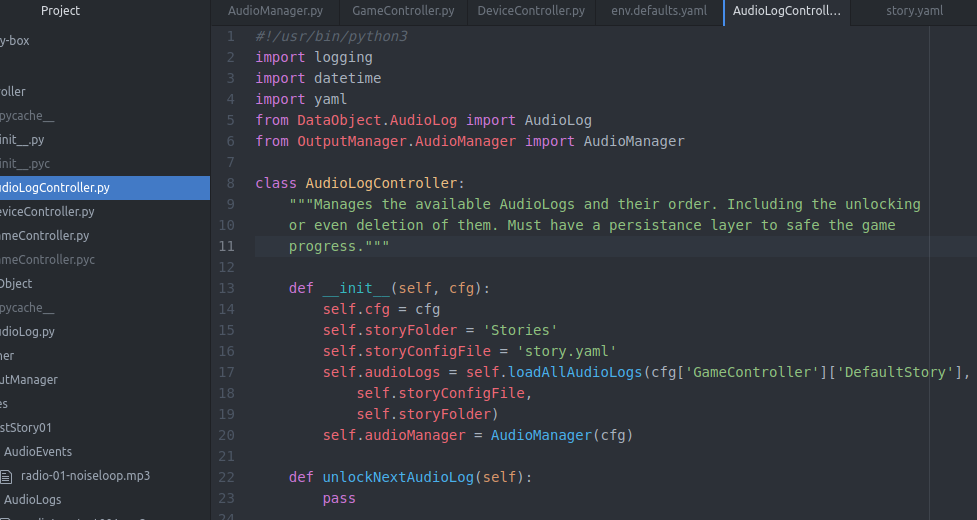Click gutter line number 13
The width and height of the screenshot is (977, 520).
pos(226,288)
